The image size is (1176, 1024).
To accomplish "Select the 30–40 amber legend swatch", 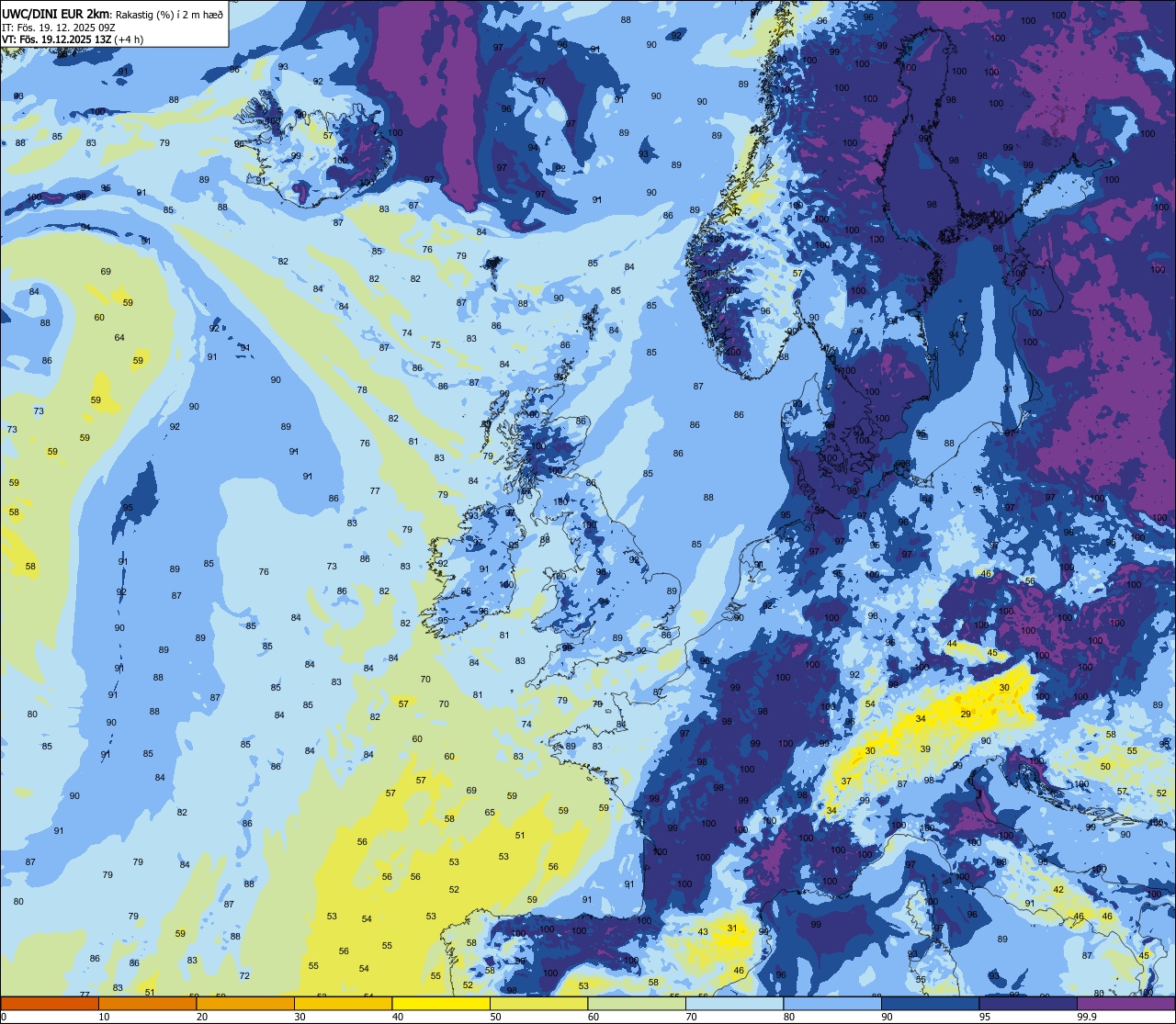I will pos(344,1003).
